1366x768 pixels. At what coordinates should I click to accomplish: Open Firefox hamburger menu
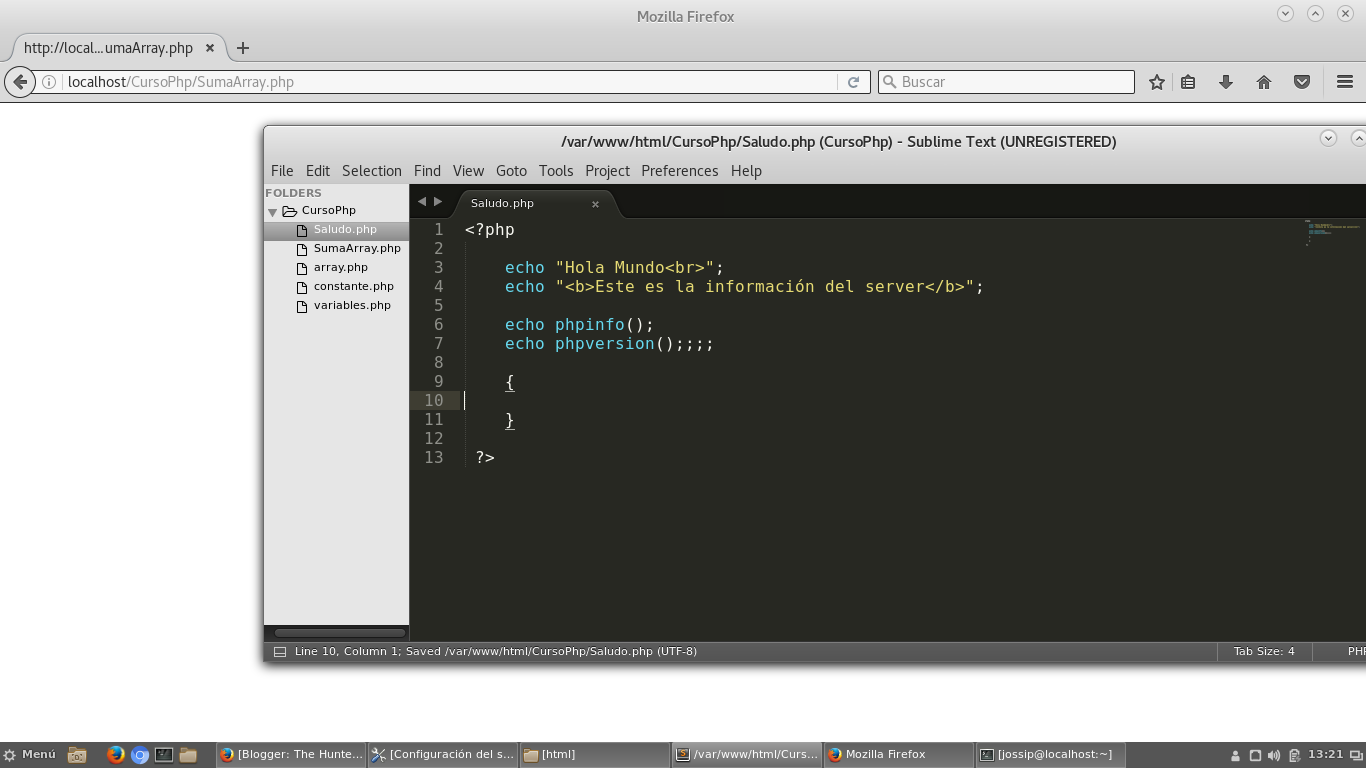coord(1345,82)
